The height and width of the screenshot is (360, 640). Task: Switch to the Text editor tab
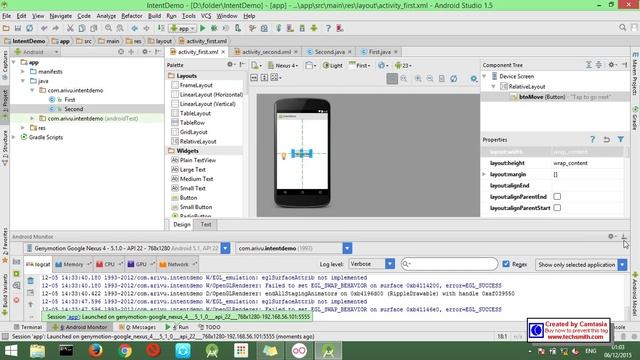206,224
